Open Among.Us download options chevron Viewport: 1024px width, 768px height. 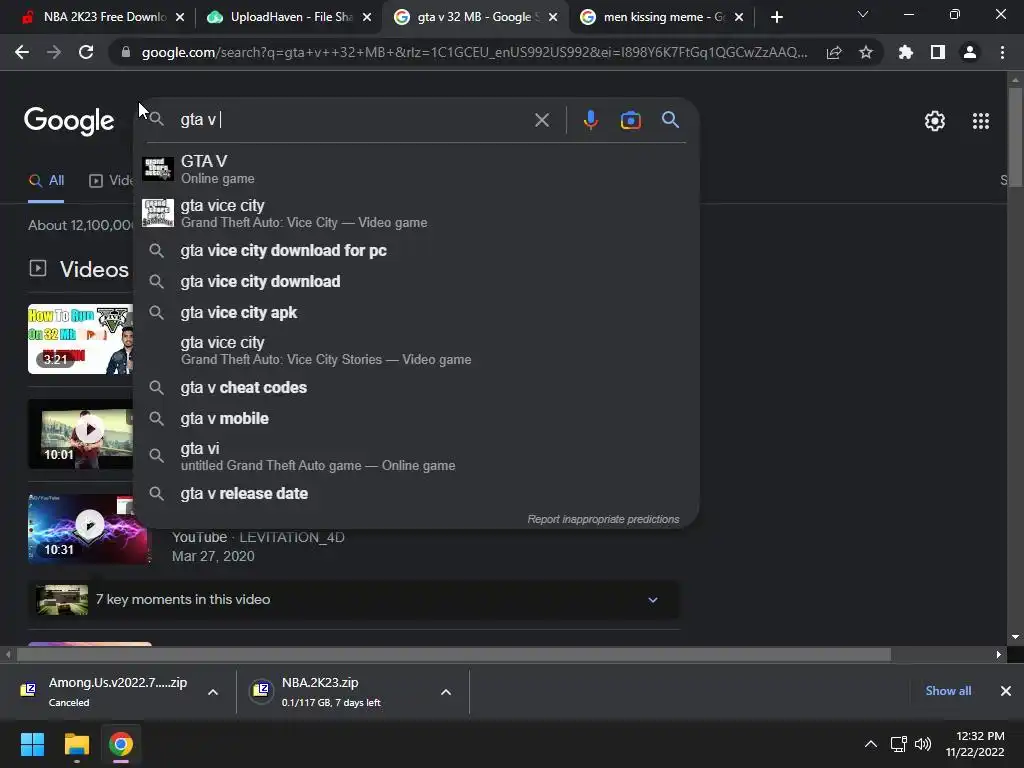coord(213,692)
